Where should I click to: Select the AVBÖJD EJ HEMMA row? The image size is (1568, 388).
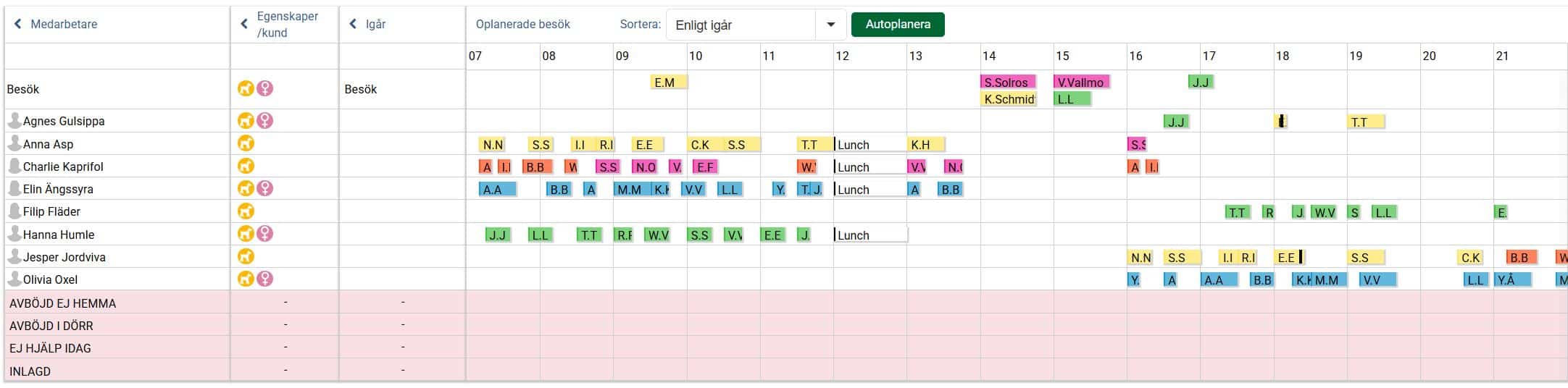pos(62,303)
